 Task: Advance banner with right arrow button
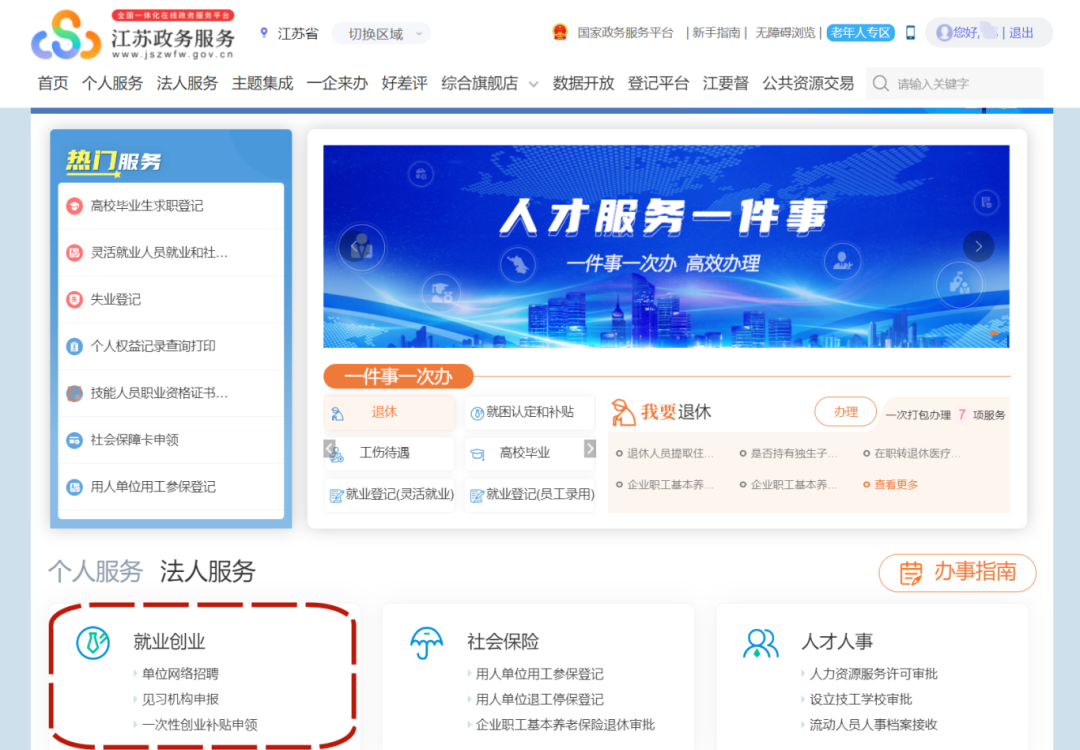(978, 246)
